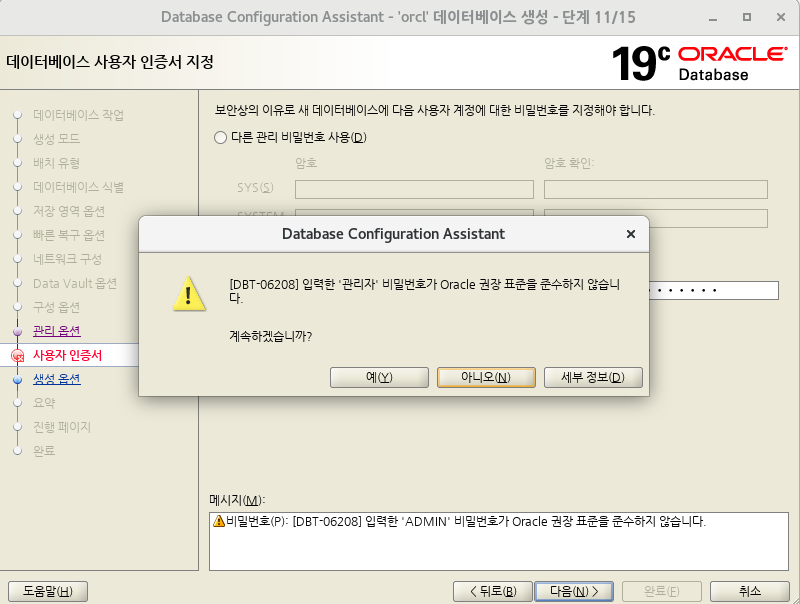This screenshot has height=604, width=800.
Task: Click Data Vault 옵션 step in sidebar
Action: pos(75,283)
